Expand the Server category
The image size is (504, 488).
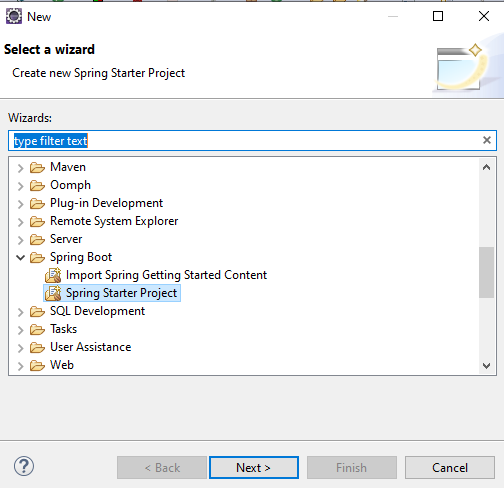tap(20, 240)
